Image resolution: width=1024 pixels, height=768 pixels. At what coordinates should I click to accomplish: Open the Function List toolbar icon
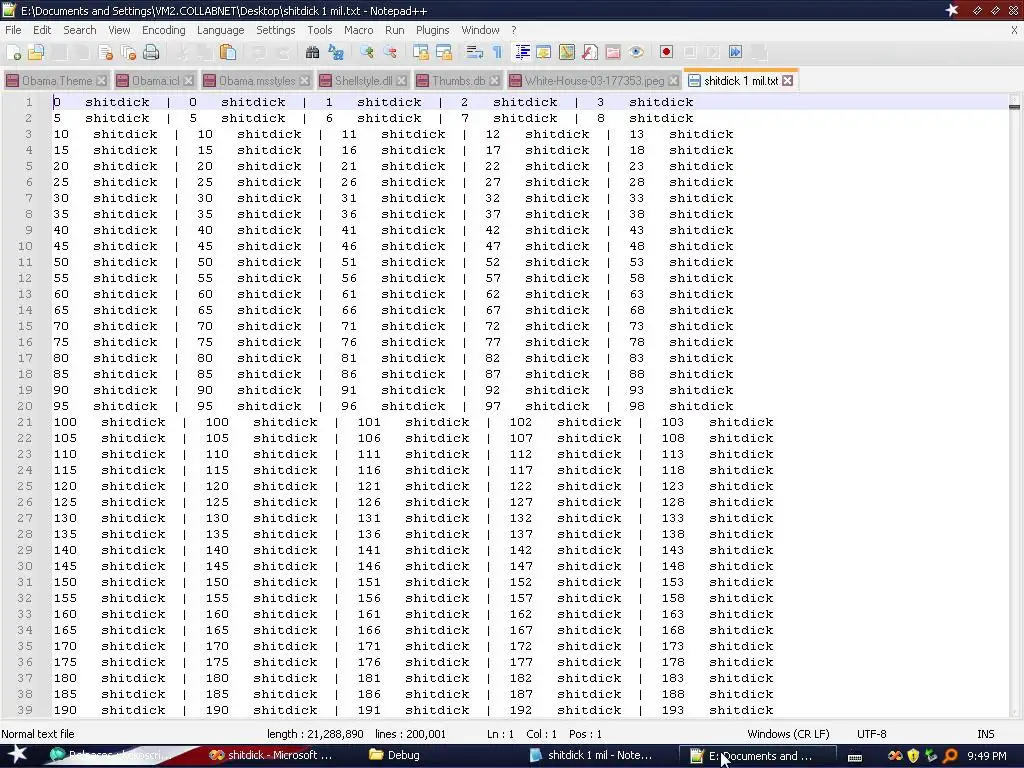590,52
